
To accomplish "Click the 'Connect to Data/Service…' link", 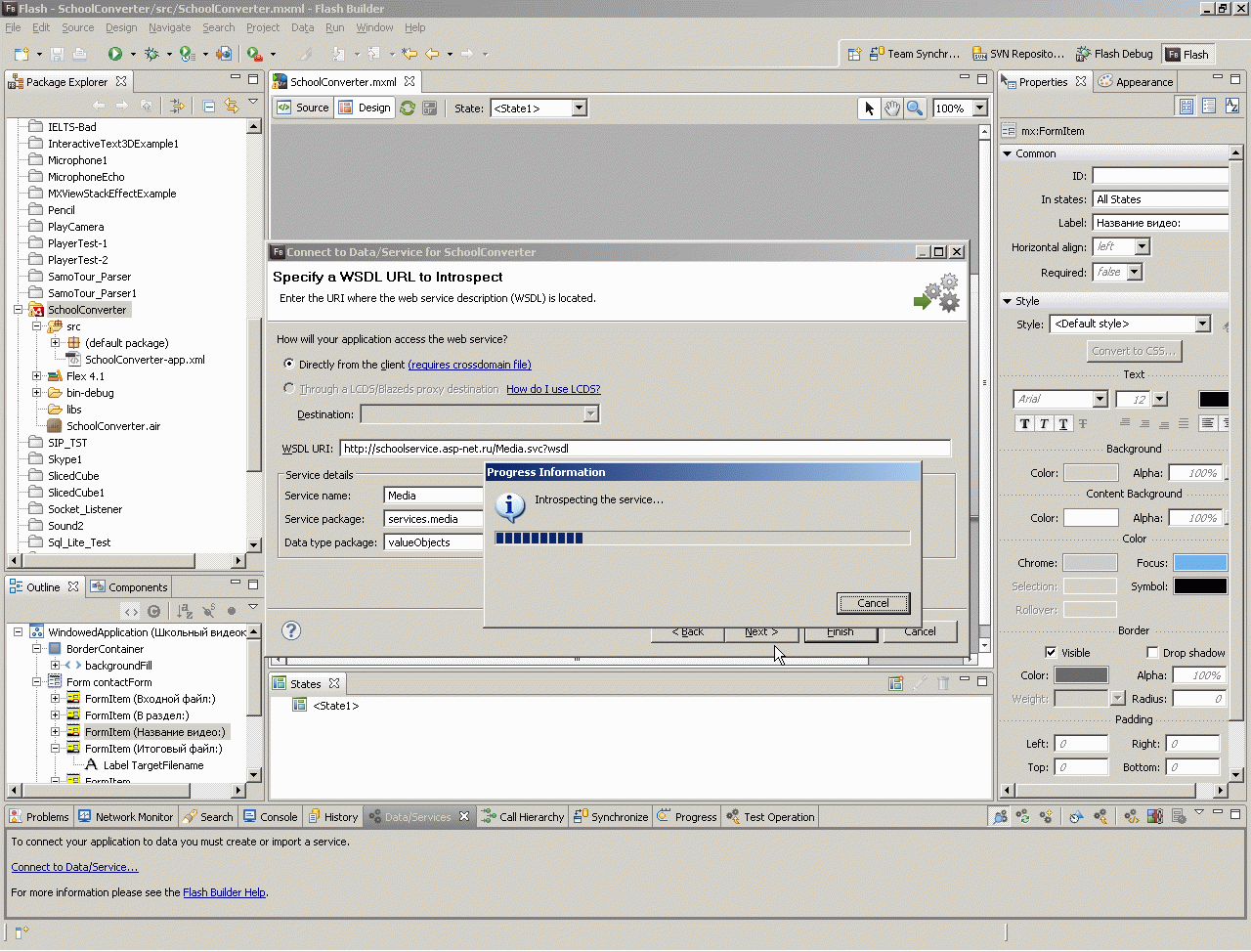I will click(74, 867).
